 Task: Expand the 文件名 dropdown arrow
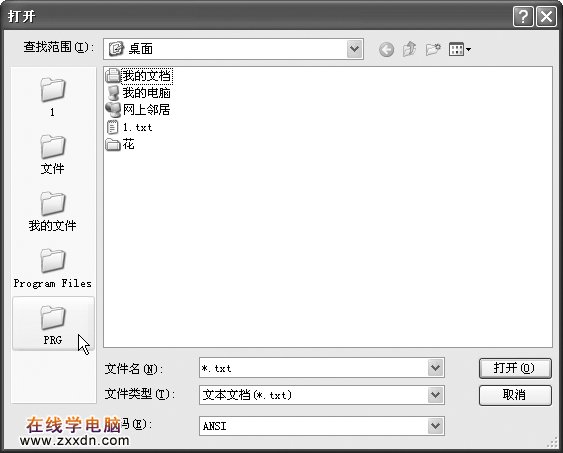pos(435,368)
